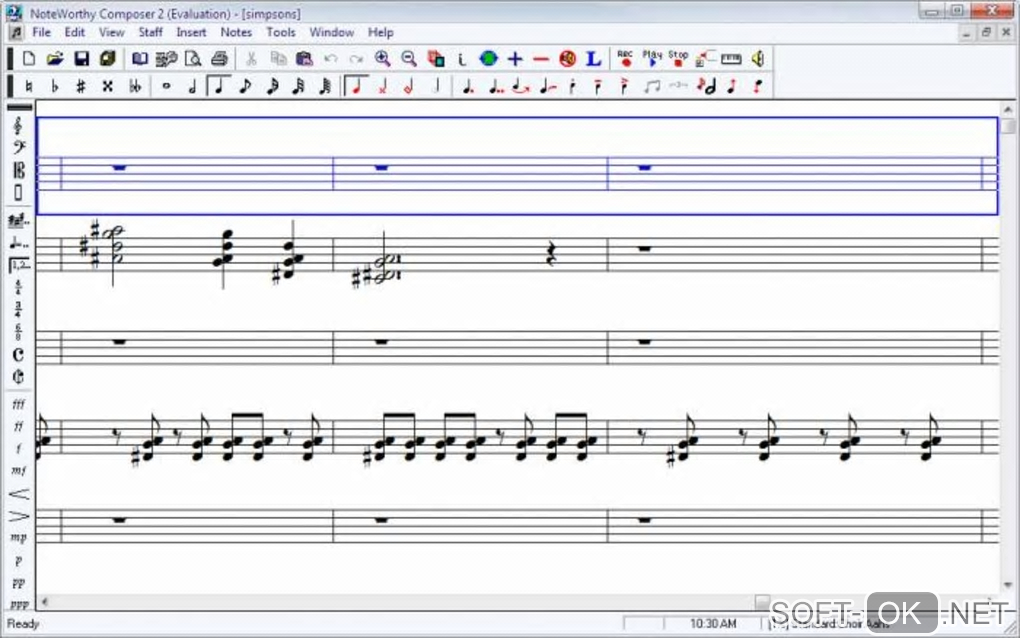
Task: Toggle the dotted note modifier
Action: click(x=468, y=86)
